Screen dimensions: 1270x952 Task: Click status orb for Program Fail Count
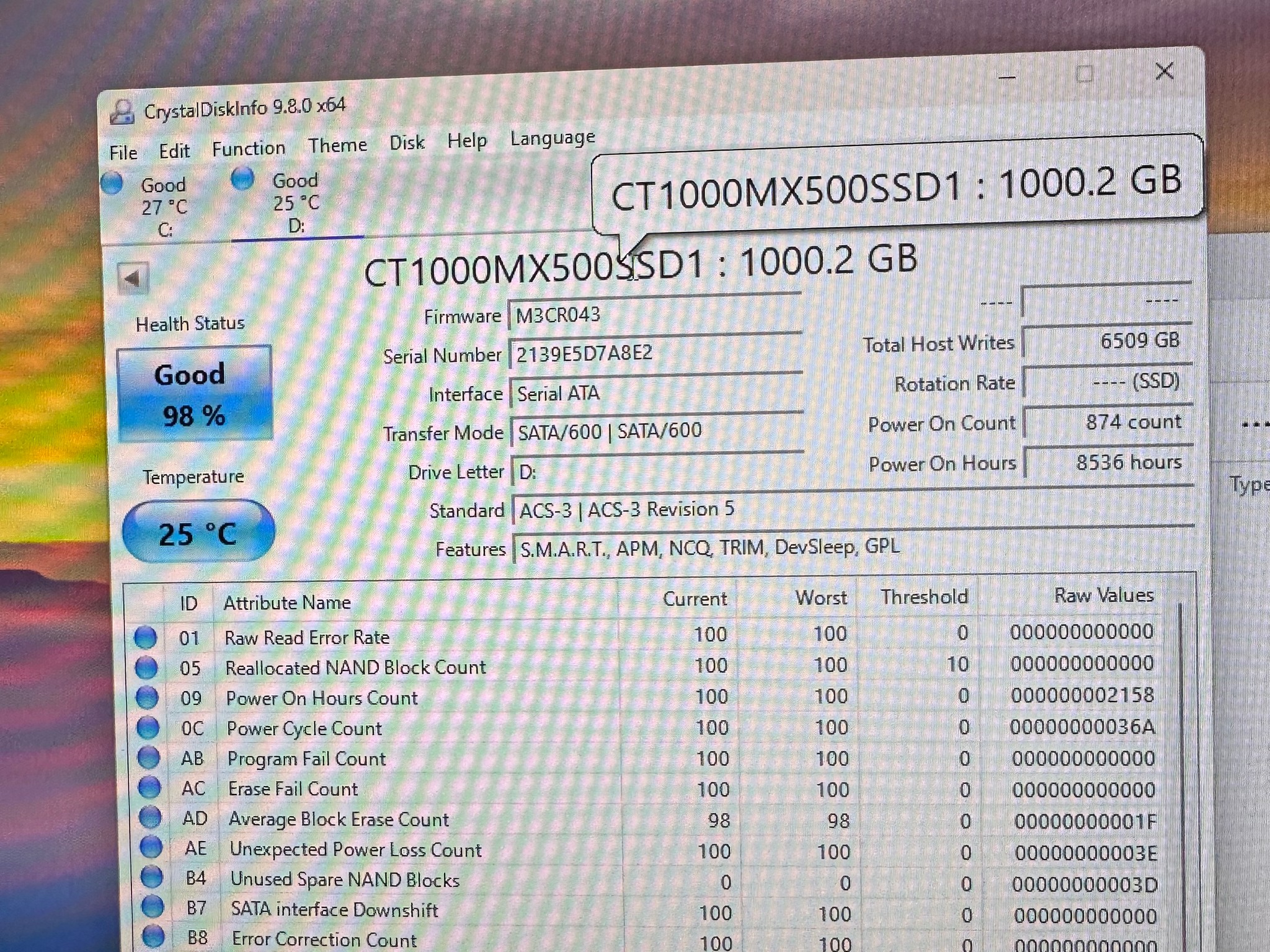[x=149, y=758]
